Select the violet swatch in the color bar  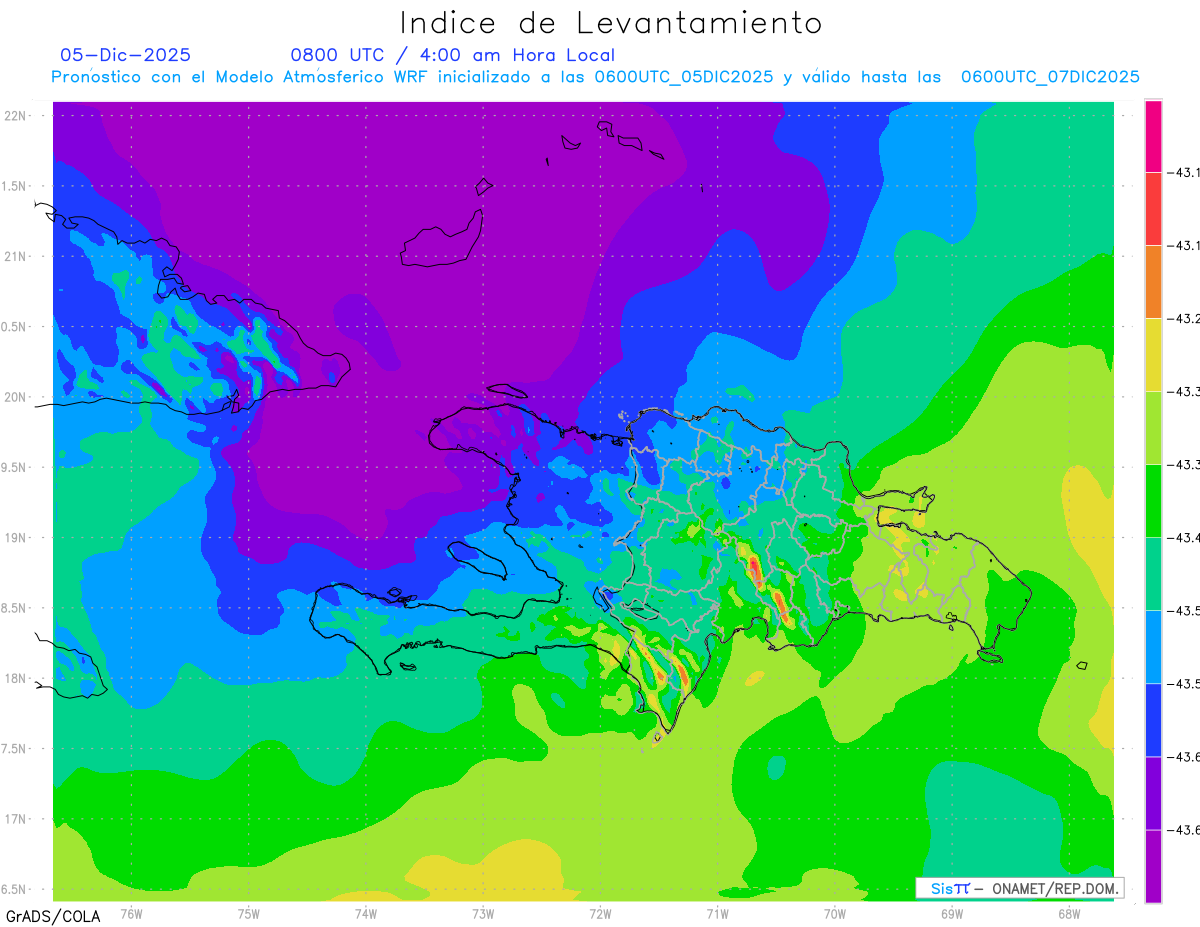coord(1153,793)
